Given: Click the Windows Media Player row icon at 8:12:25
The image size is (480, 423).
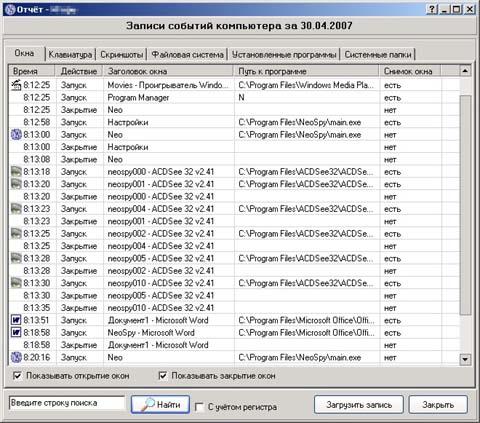Looking at the screenshot, I should (16, 85).
